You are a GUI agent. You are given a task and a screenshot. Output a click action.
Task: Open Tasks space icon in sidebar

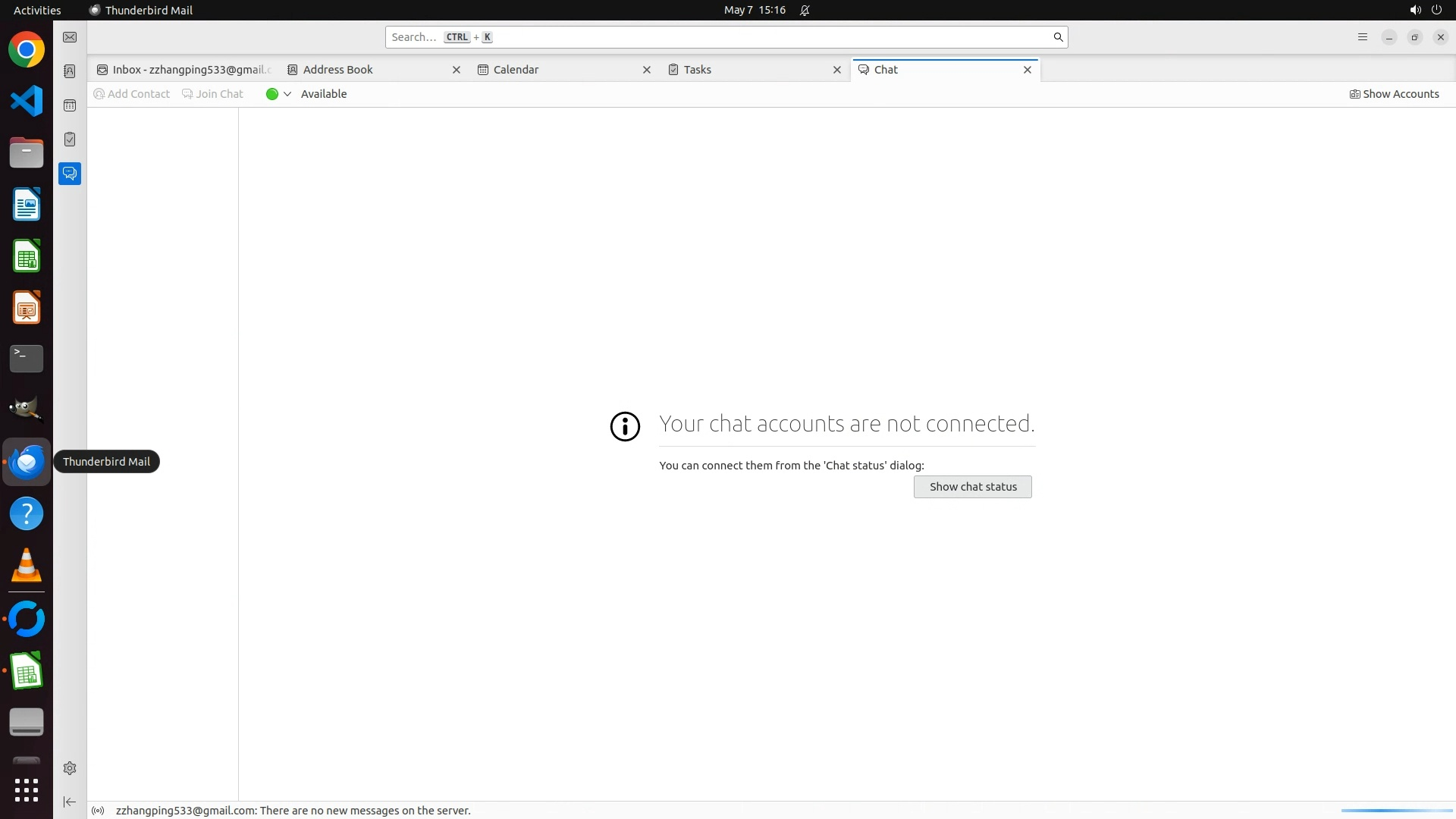(70, 140)
